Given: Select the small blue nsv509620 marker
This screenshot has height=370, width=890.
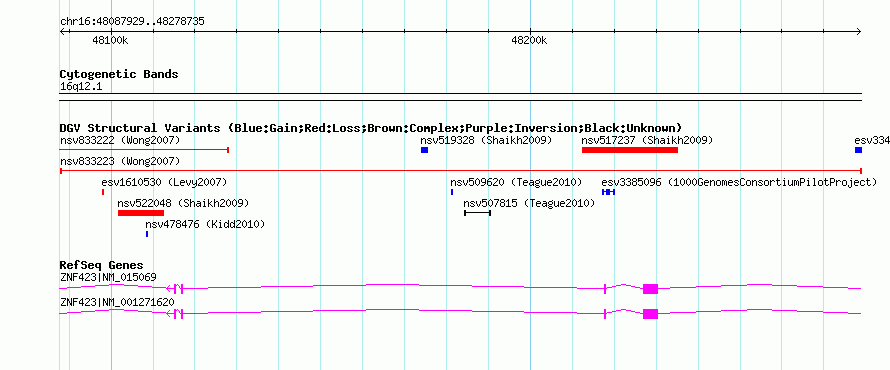Looking at the screenshot, I should coord(452,192).
